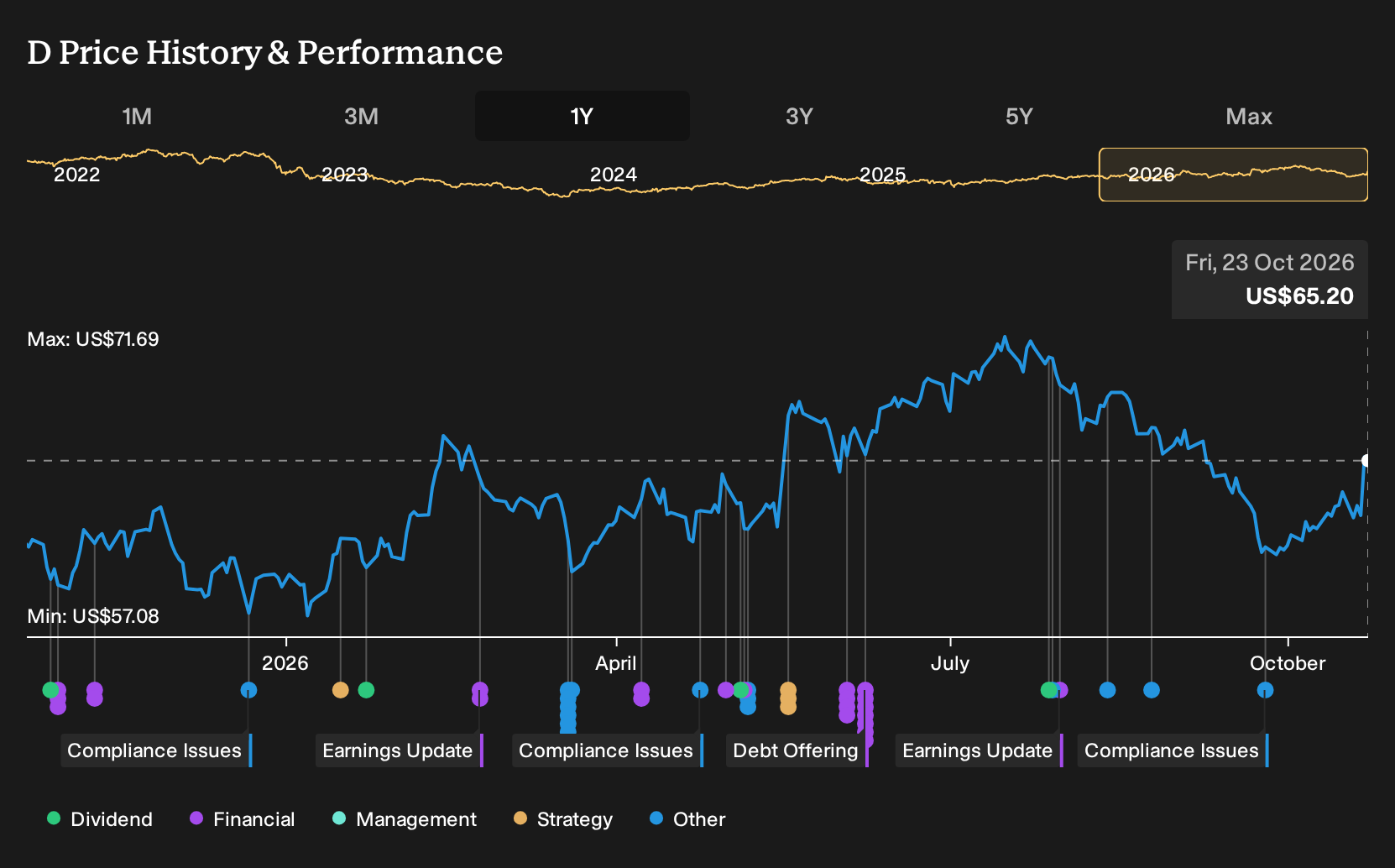Switch to the 3Y time range

(x=799, y=116)
